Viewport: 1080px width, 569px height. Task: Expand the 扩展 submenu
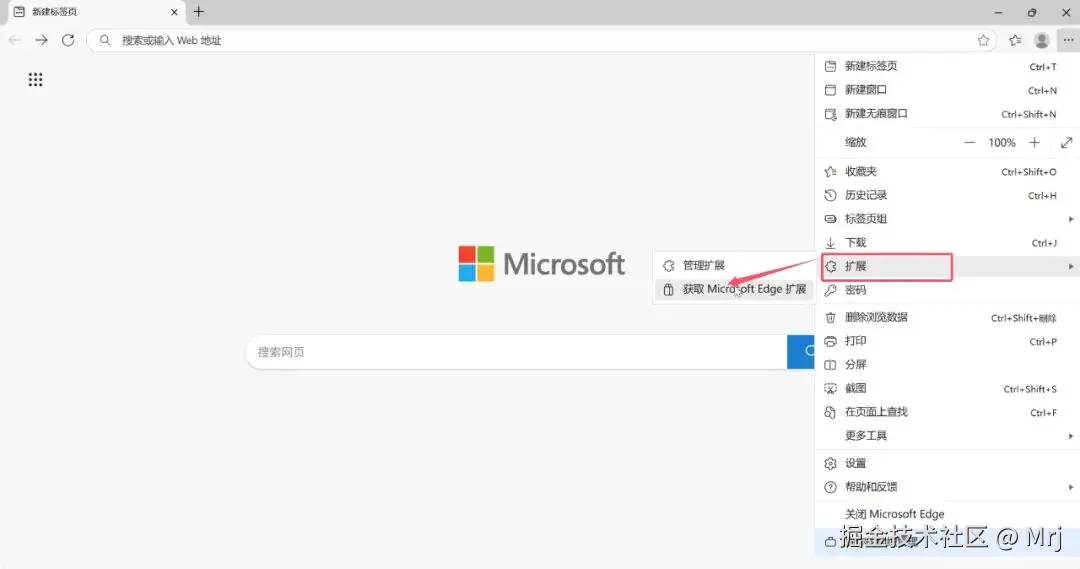point(947,267)
